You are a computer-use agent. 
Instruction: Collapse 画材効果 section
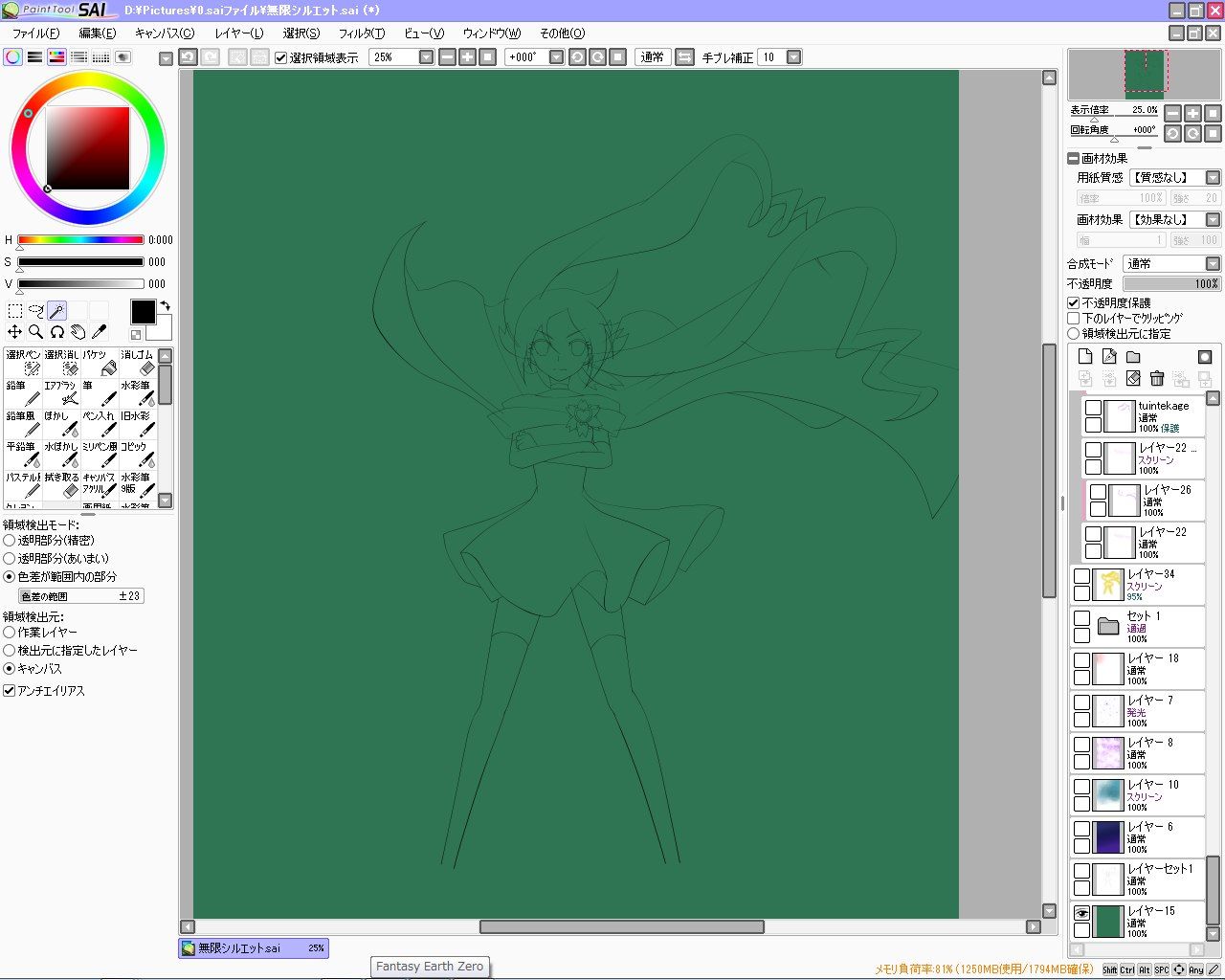[1074, 159]
